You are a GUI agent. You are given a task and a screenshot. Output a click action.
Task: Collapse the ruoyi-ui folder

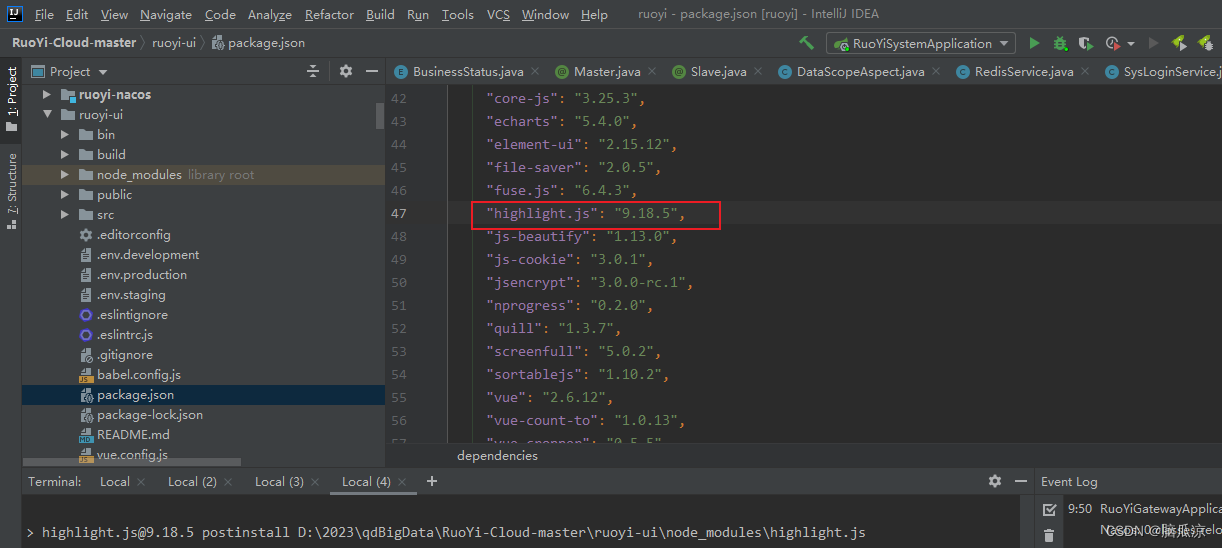[x=46, y=114]
